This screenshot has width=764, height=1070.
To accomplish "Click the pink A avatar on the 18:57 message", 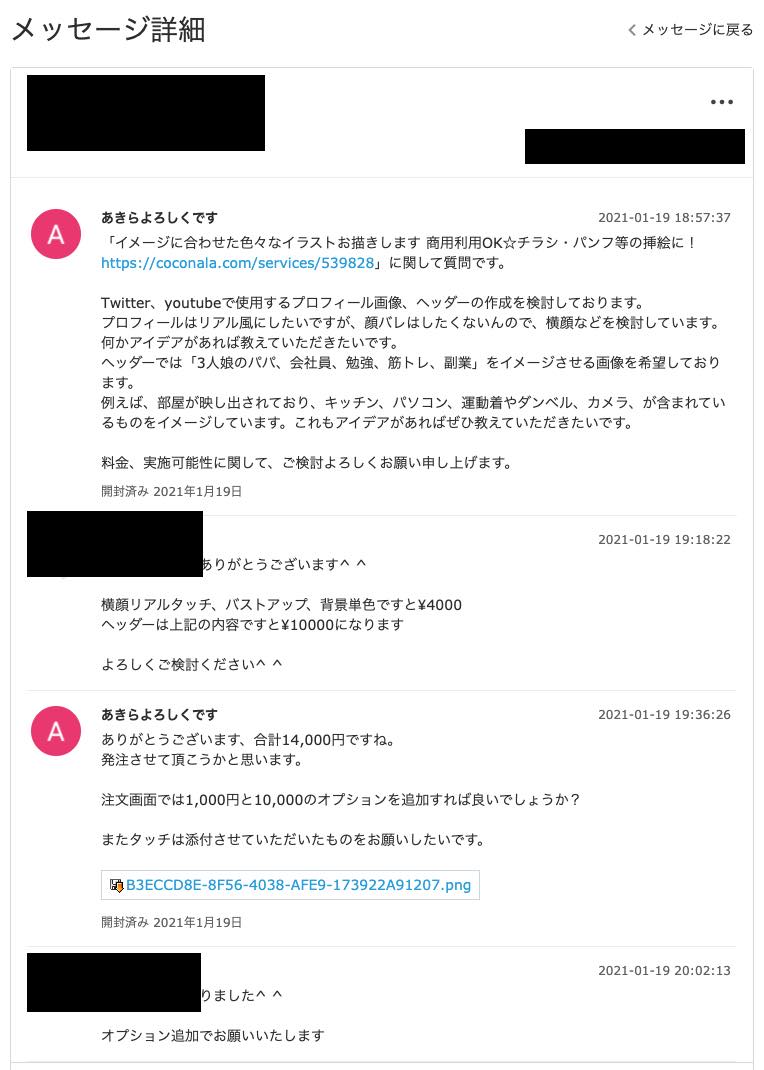I will coord(56,234).
